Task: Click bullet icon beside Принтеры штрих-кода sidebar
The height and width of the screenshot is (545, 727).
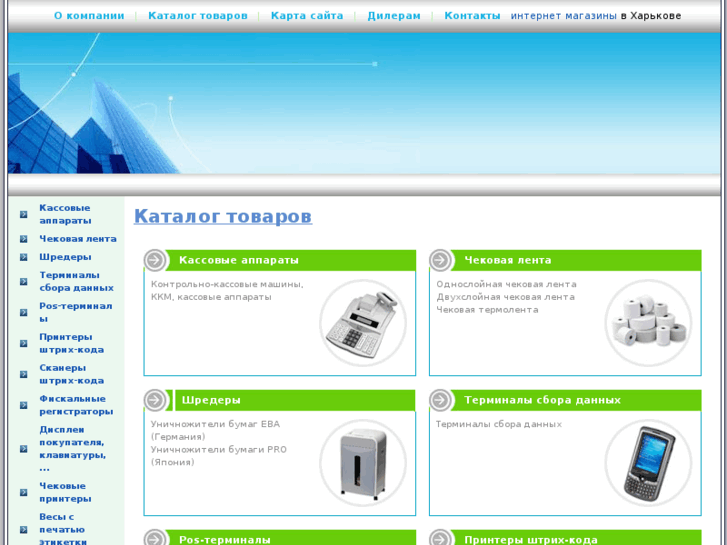Action: 24,343
